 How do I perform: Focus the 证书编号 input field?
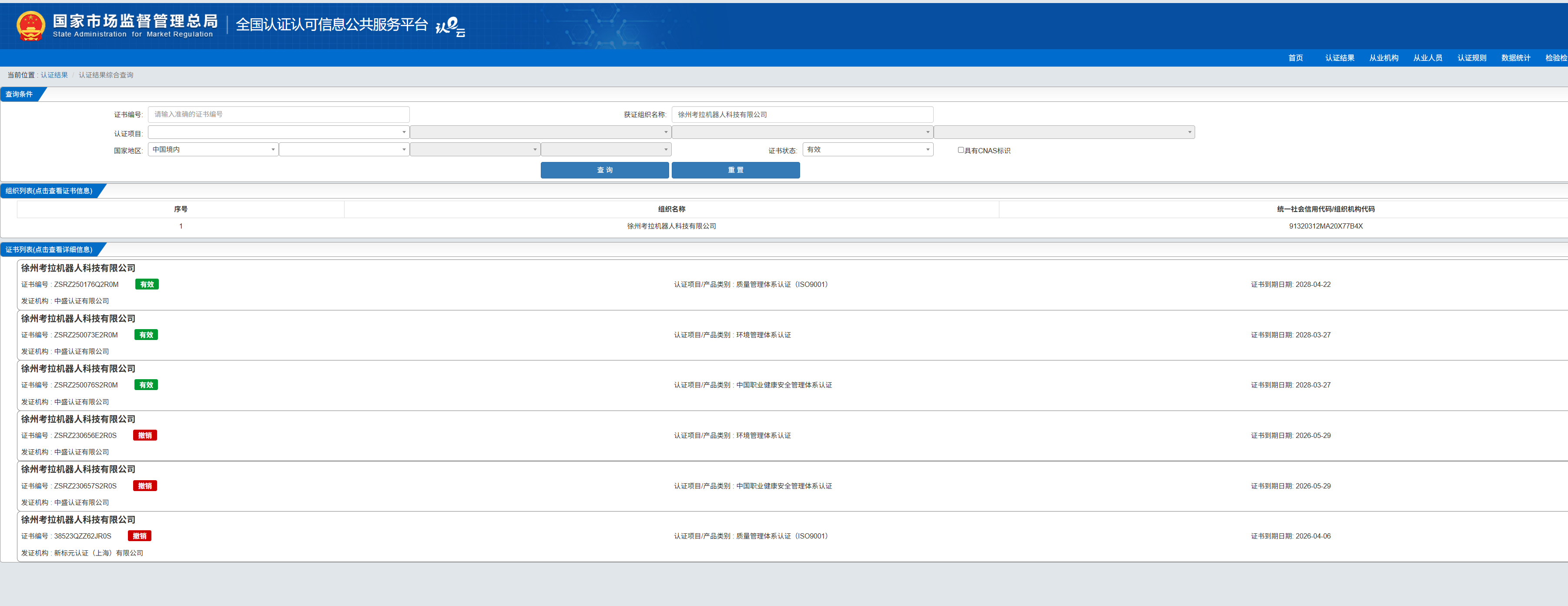tap(278, 114)
